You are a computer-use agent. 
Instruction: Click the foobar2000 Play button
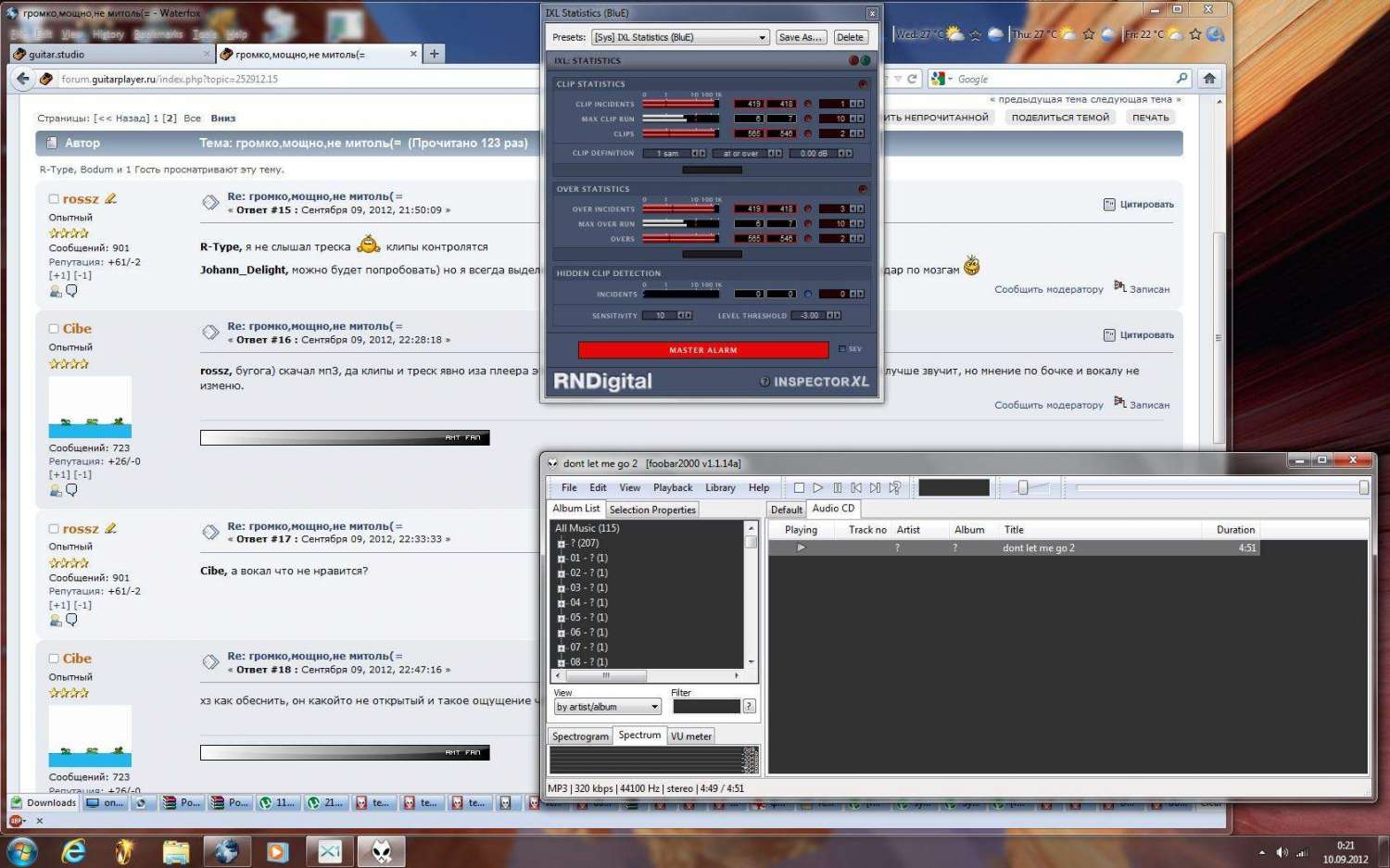817,488
